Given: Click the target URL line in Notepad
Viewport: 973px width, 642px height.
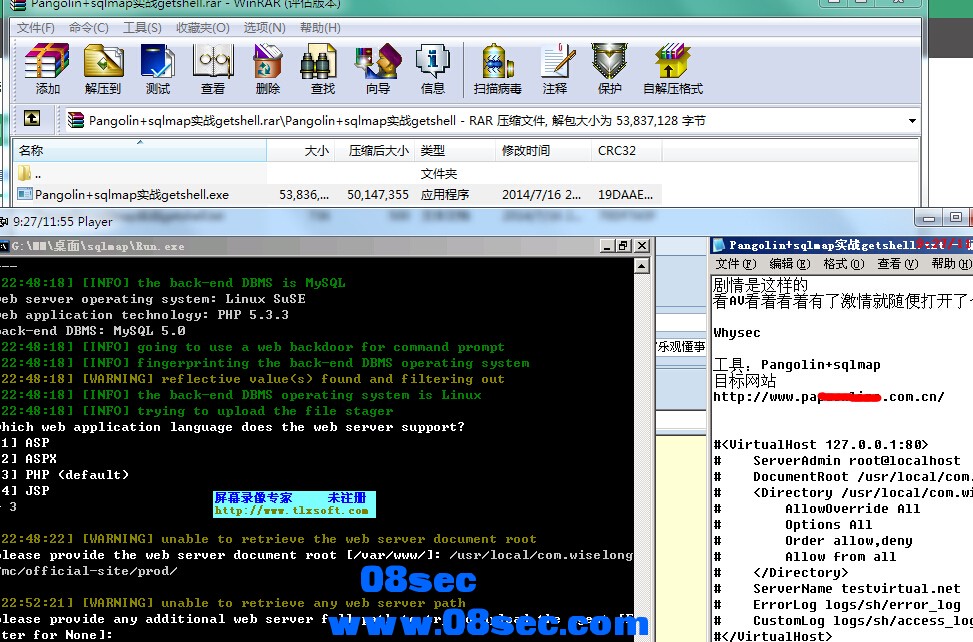Looking at the screenshot, I should click(828, 397).
